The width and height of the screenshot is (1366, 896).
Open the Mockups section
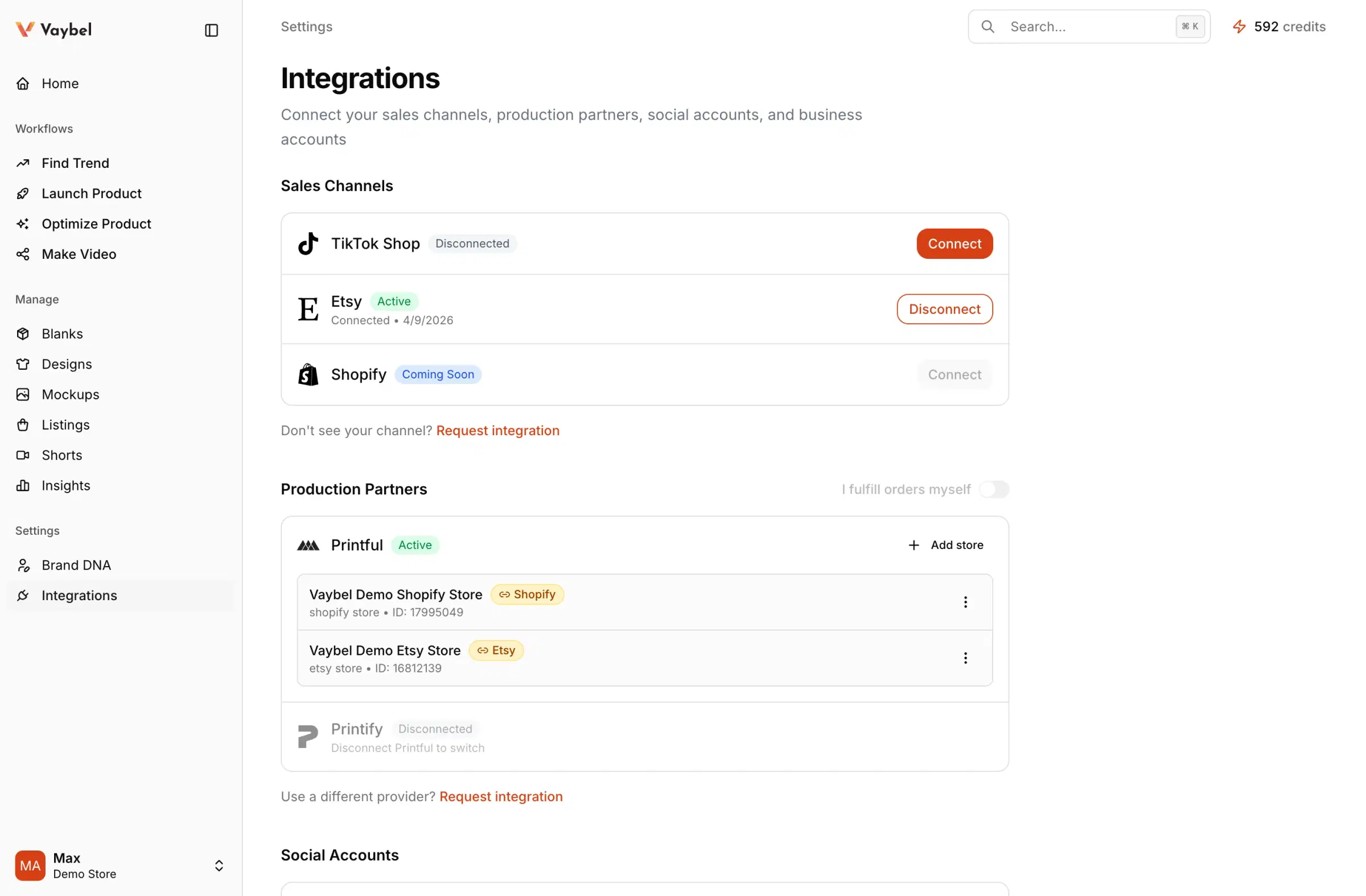pyautogui.click(x=71, y=394)
